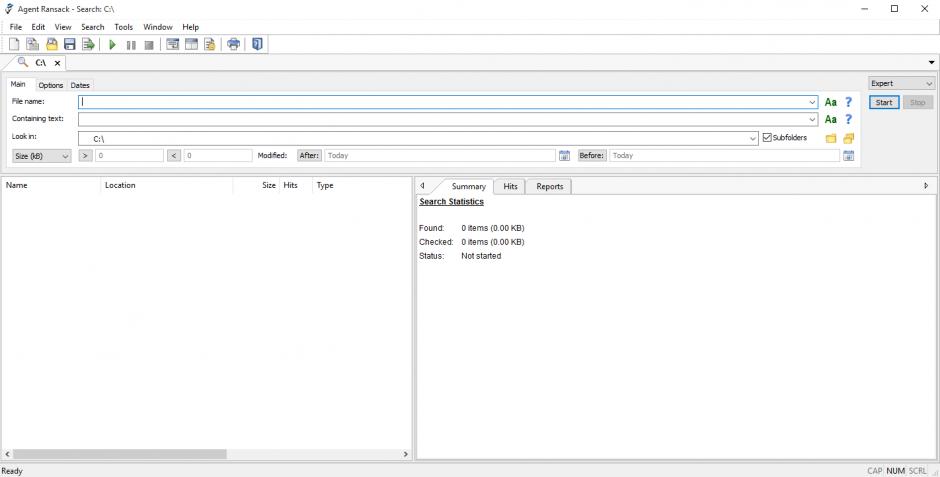This screenshot has height=477, width=940.
Task: Click the results list horizontal scrollbar thumb
Action: tap(120, 454)
